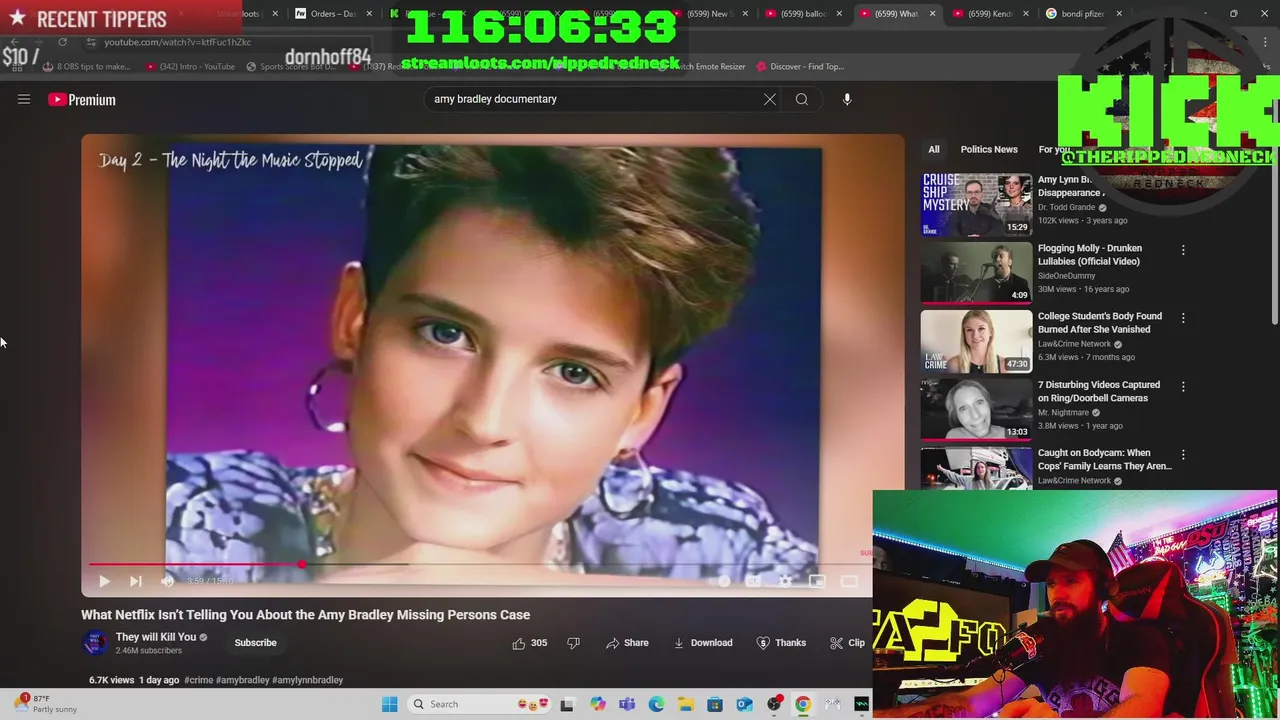This screenshot has height=720, width=1280.
Task: Share the video
Action: [627, 643]
